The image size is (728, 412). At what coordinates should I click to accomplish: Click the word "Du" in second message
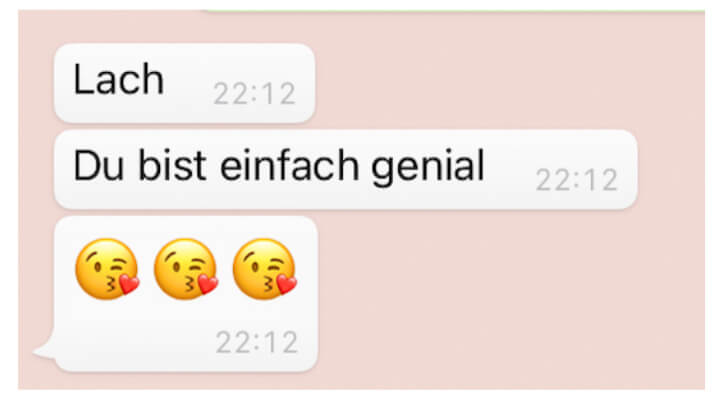[99, 166]
